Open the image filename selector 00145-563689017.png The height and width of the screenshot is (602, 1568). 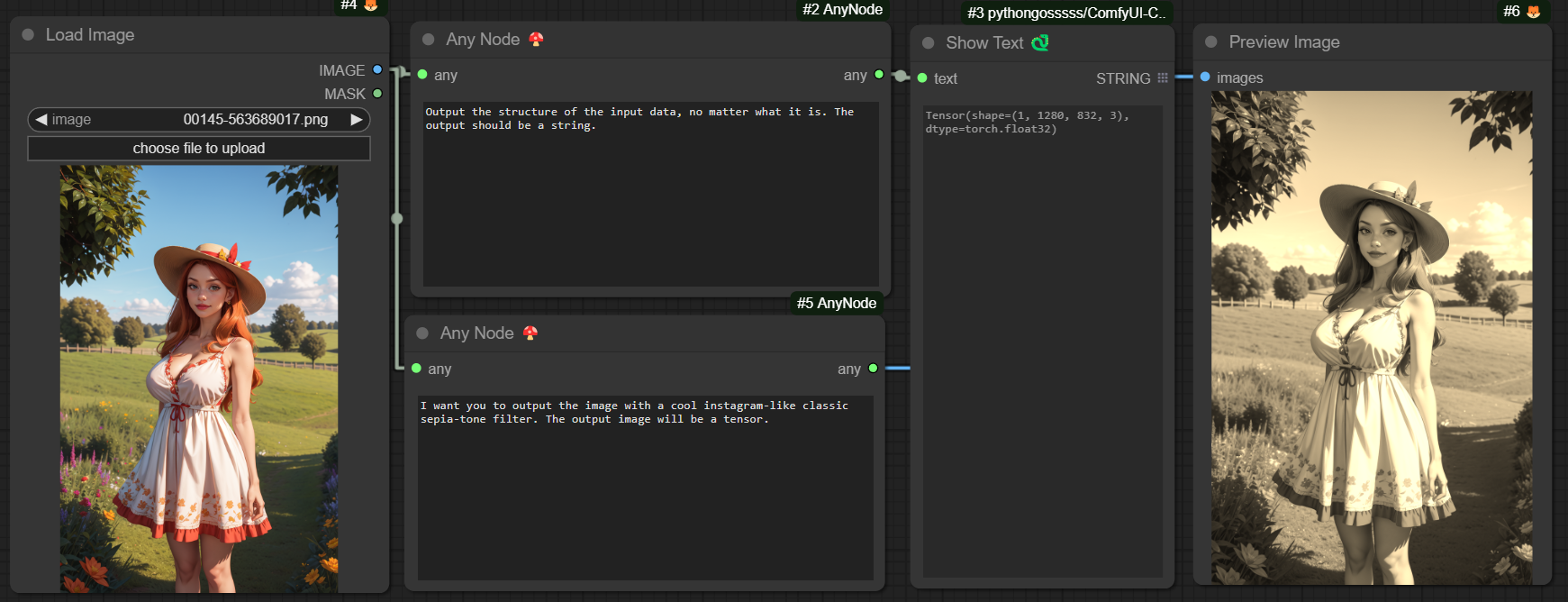pos(199,119)
